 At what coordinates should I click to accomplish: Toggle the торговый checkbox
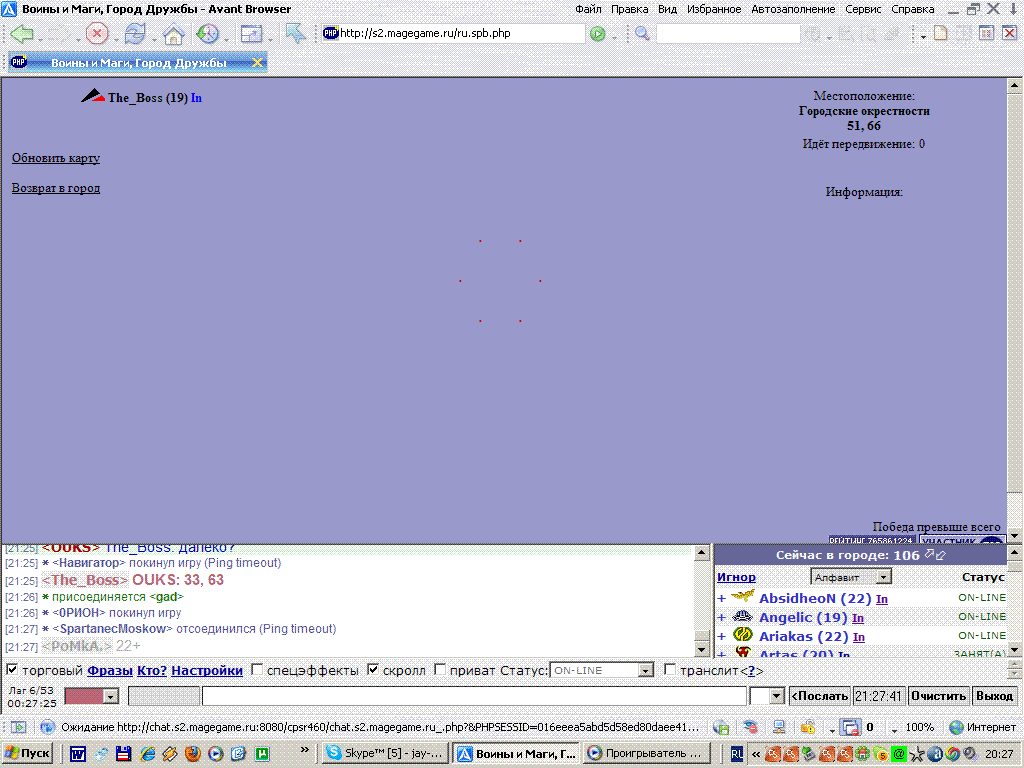[x=12, y=669]
